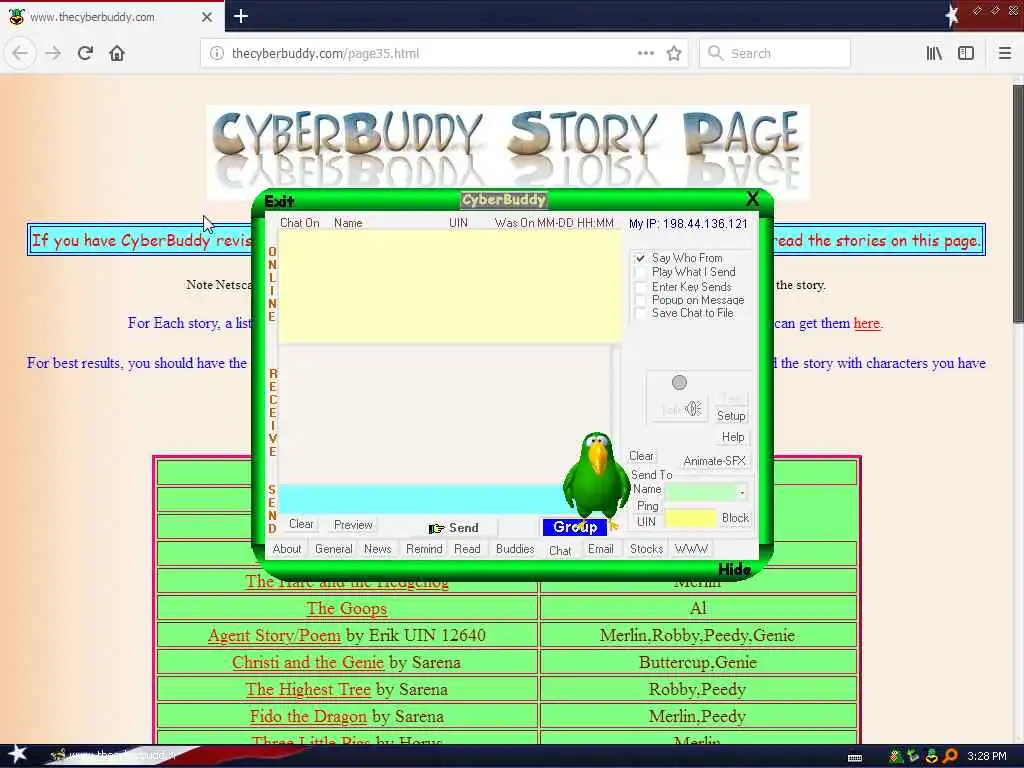Go back with the browser back arrow
Image resolution: width=1024 pixels, height=768 pixels.
[x=20, y=53]
